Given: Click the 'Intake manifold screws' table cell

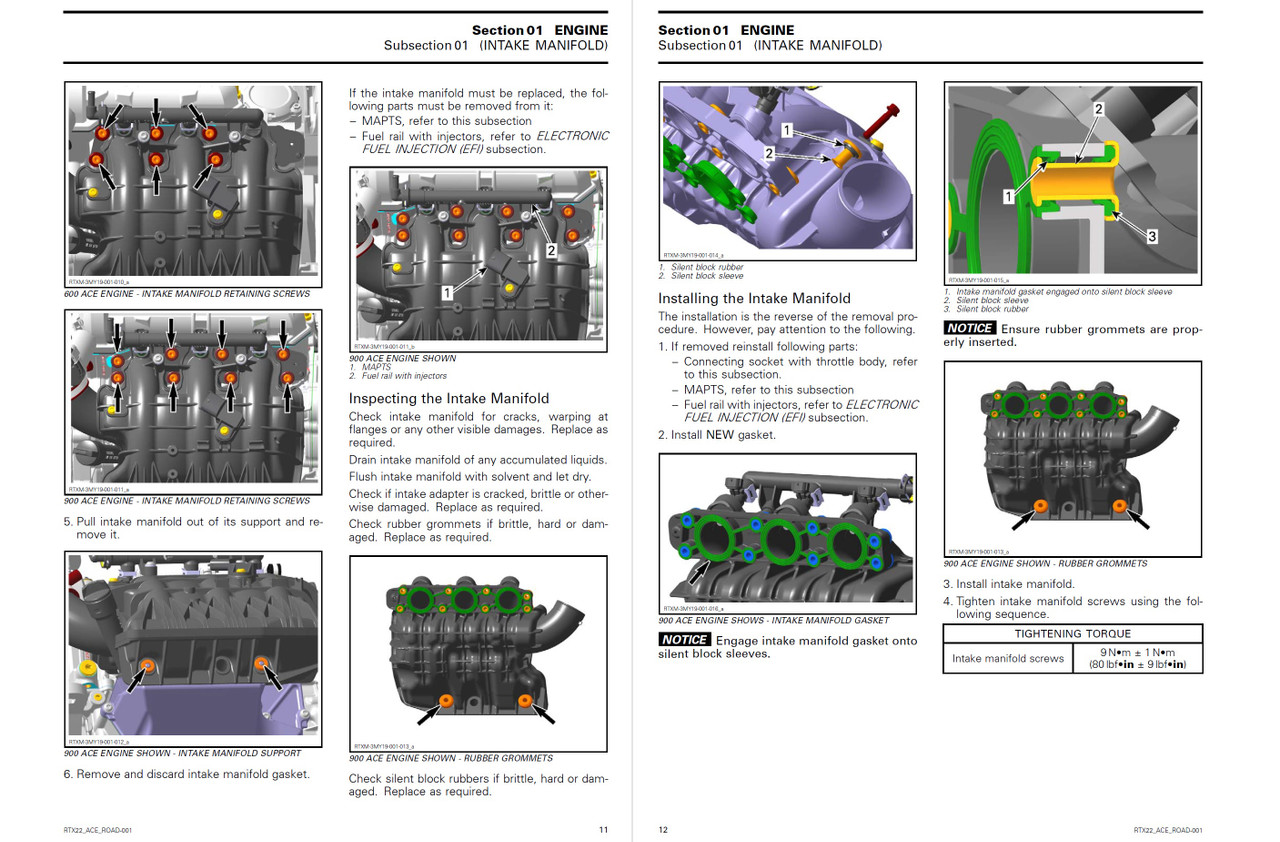Looking at the screenshot, I should [1008, 658].
